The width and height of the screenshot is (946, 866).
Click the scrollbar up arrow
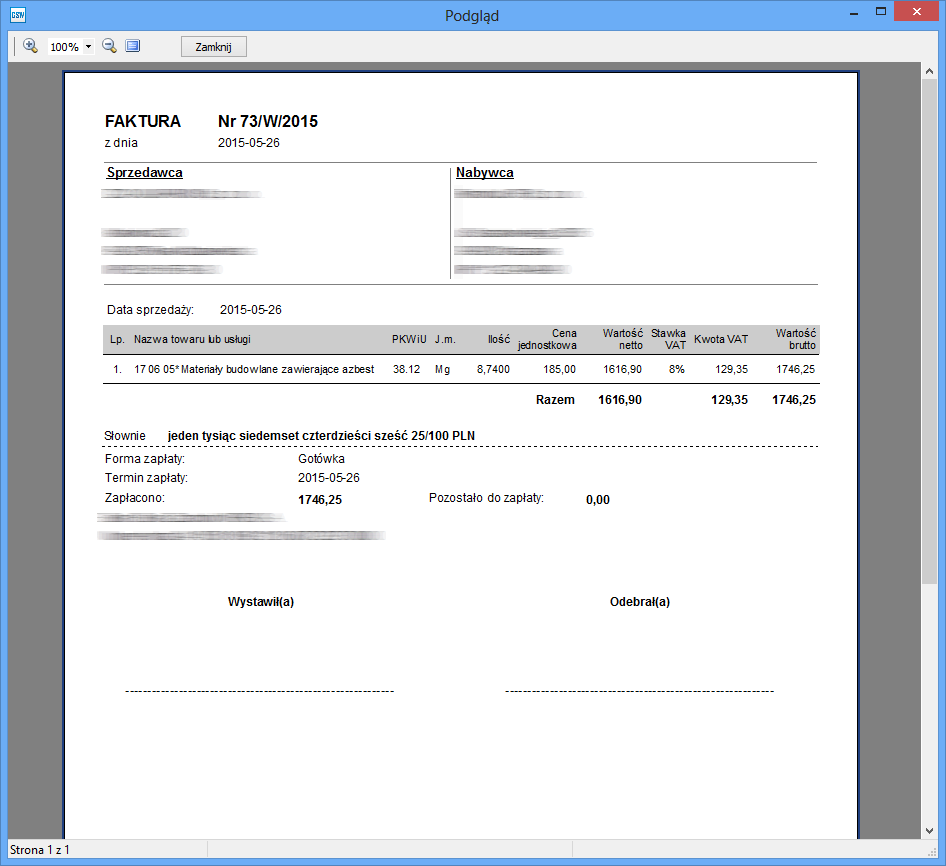click(929, 72)
